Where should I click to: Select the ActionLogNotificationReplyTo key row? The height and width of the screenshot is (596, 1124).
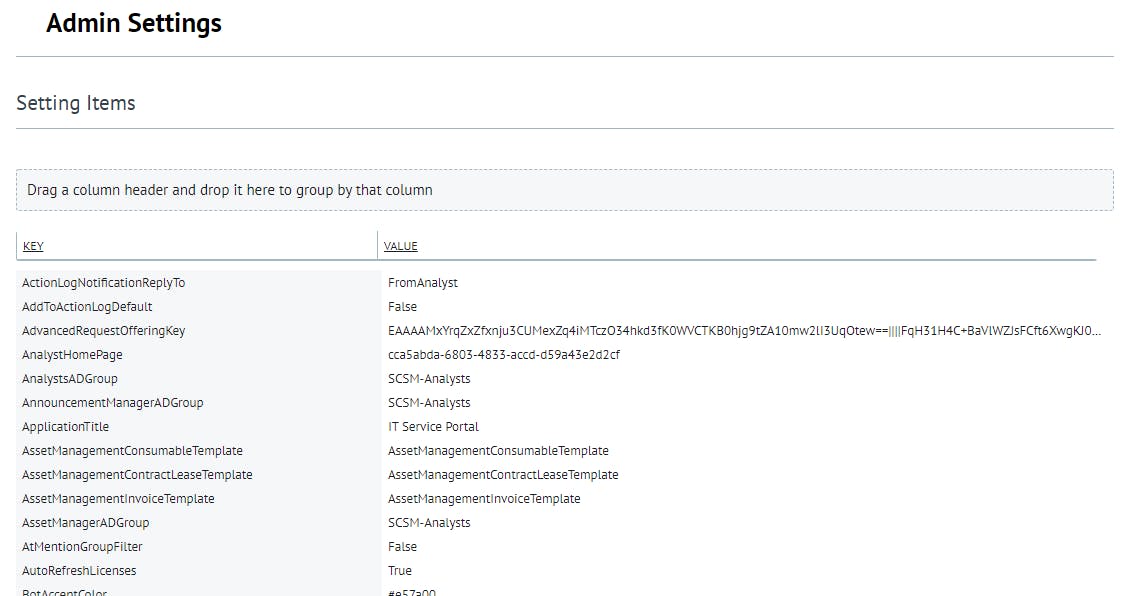(104, 283)
